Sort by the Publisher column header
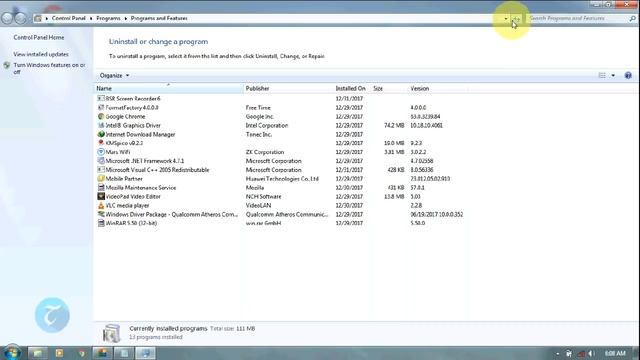This screenshot has width=640, height=360. tap(289, 88)
